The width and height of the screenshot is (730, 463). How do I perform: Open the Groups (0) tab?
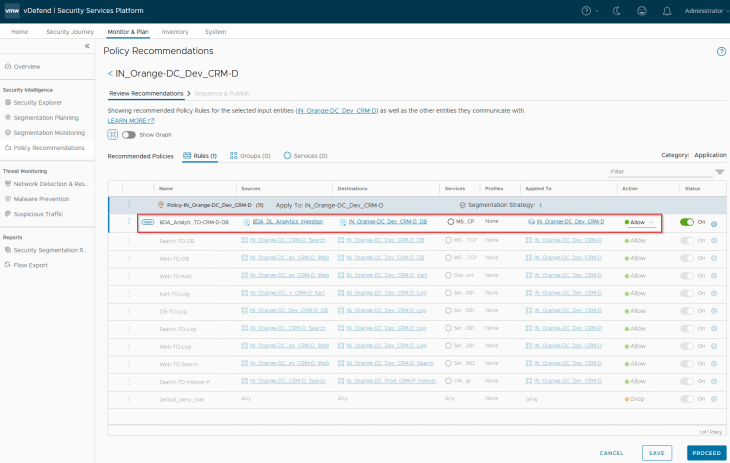tap(250, 156)
